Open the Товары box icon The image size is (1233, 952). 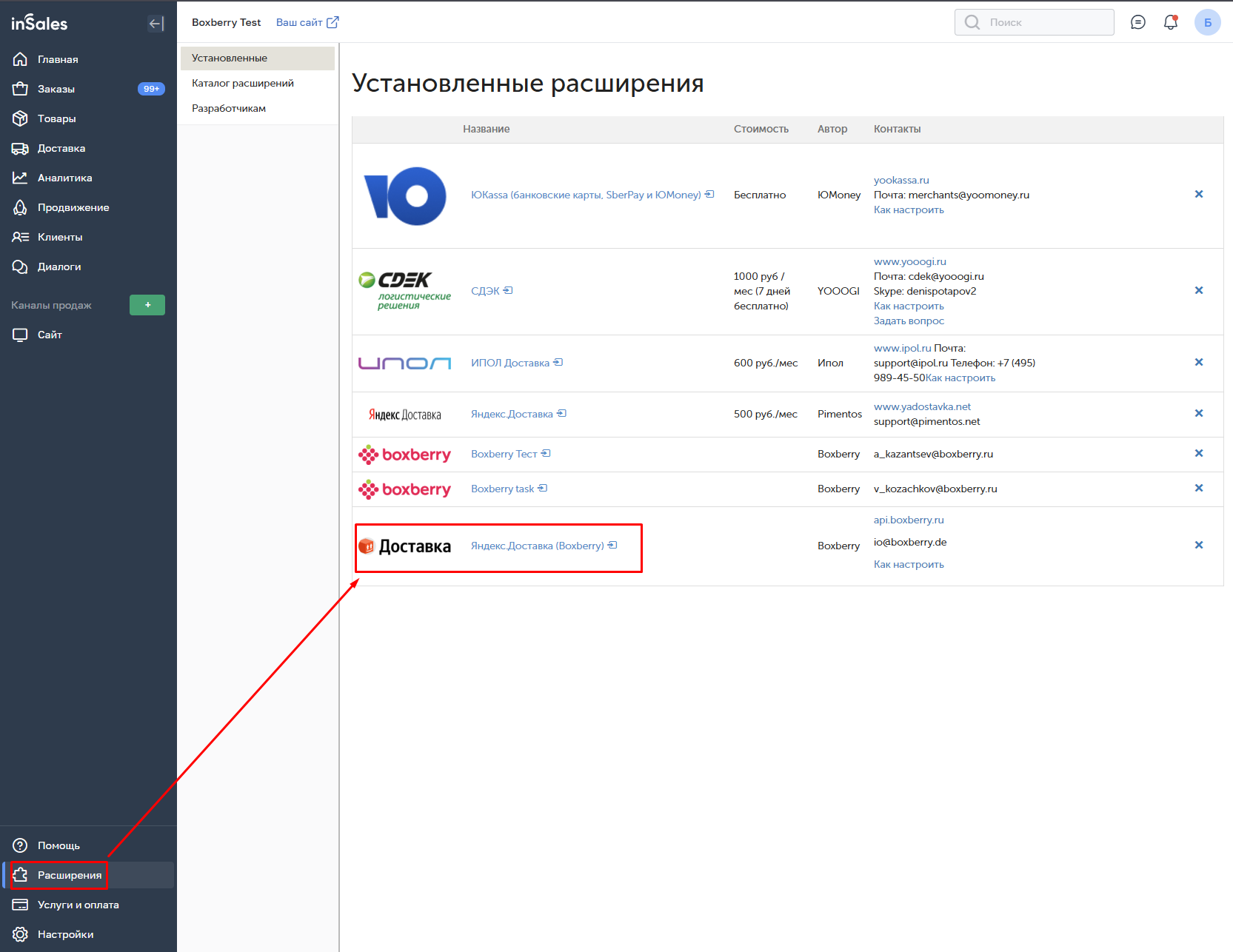coord(20,118)
